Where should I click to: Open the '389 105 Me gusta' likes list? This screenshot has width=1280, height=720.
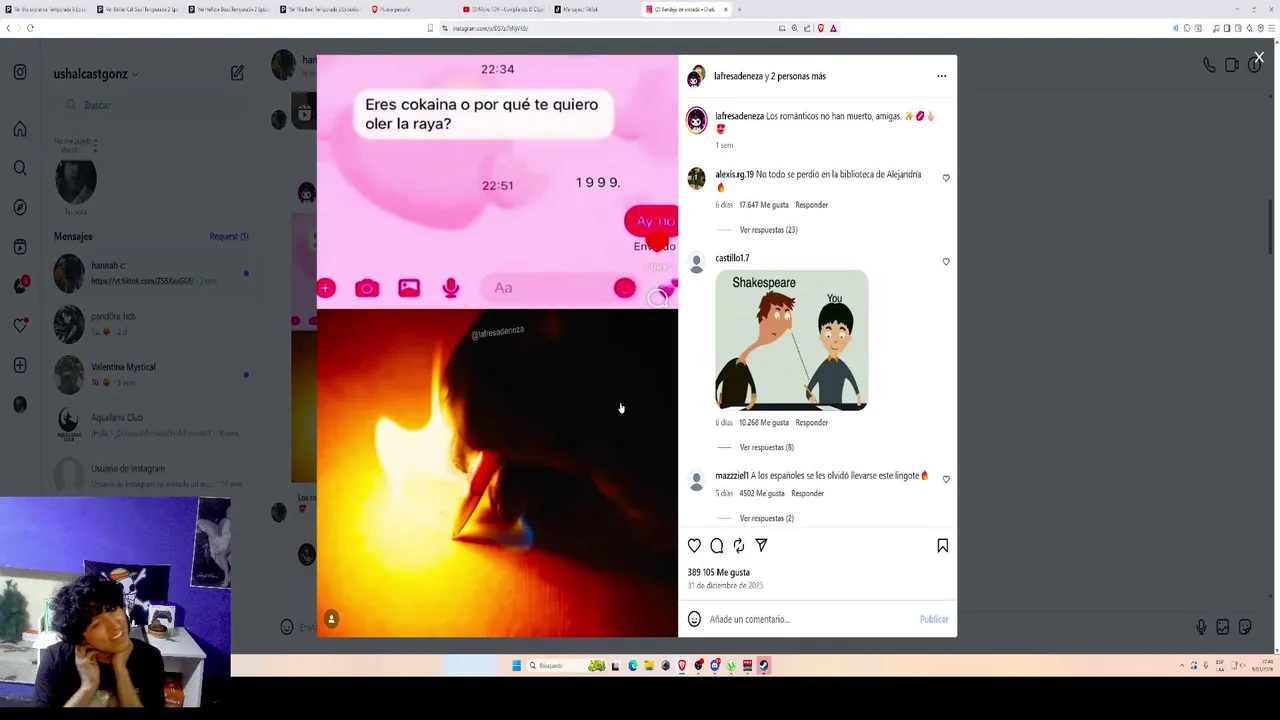(718, 572)
